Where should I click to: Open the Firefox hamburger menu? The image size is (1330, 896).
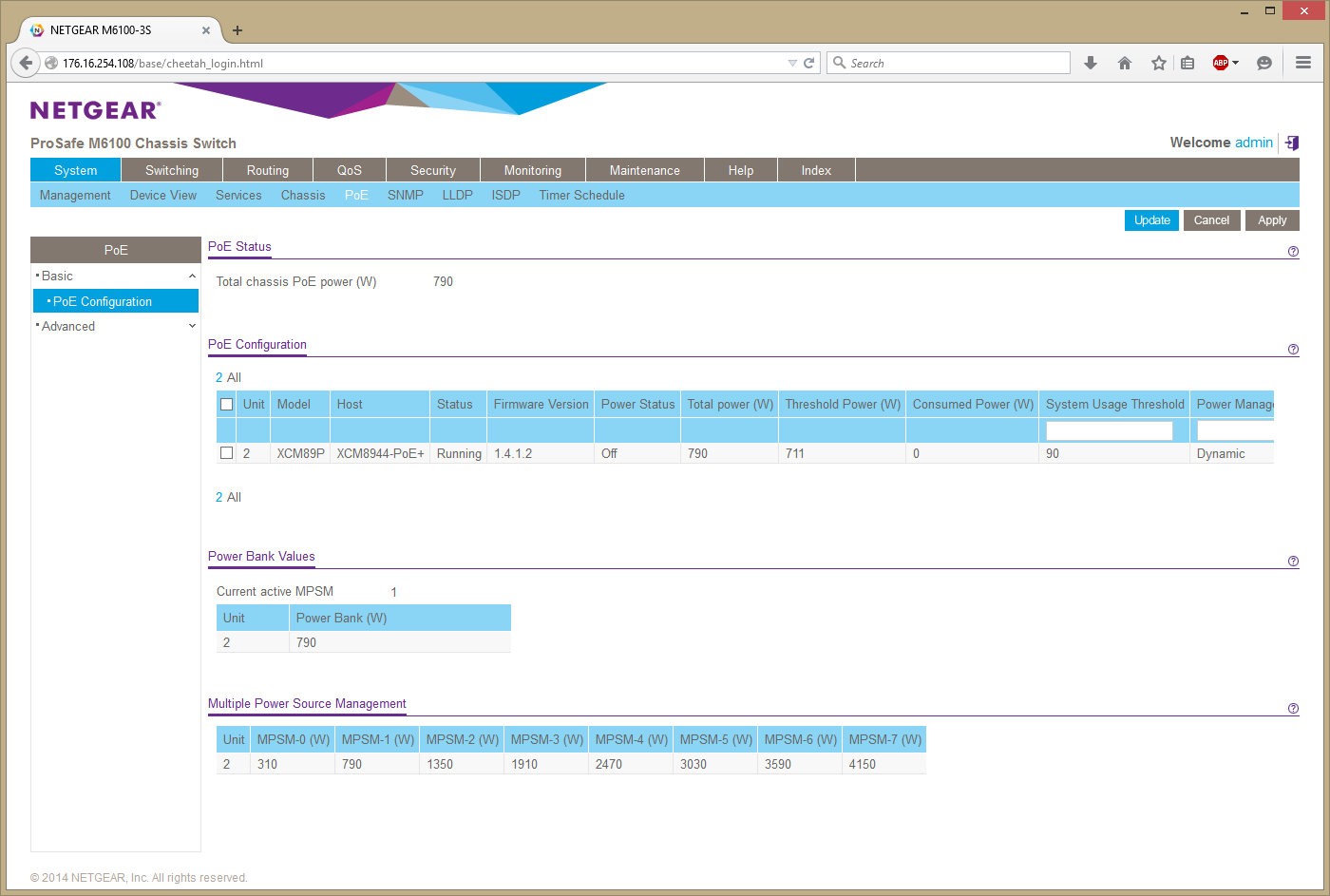[x=1303, y=63]
